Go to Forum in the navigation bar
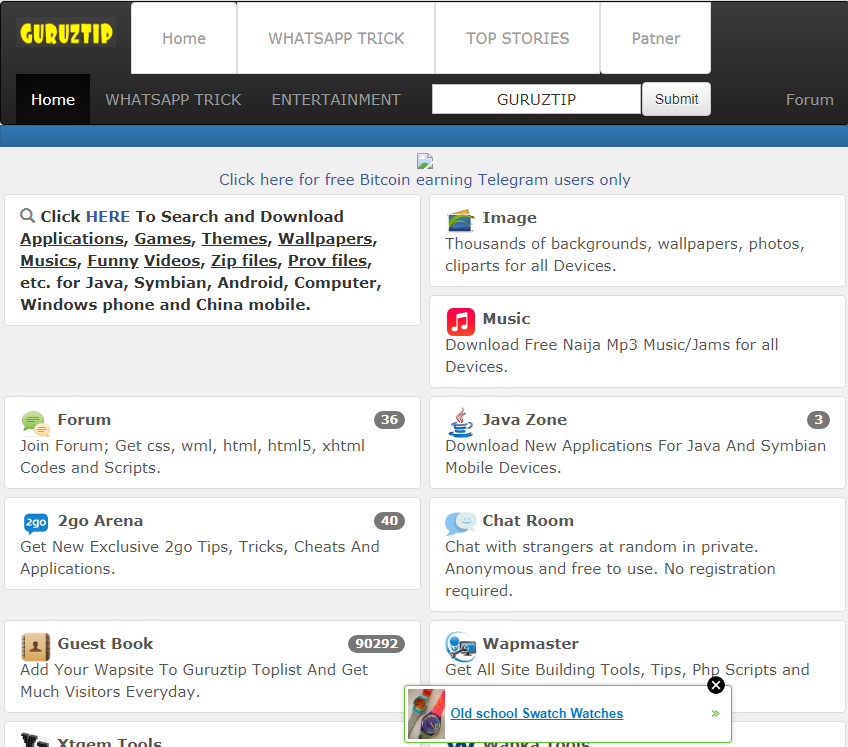 809,100
